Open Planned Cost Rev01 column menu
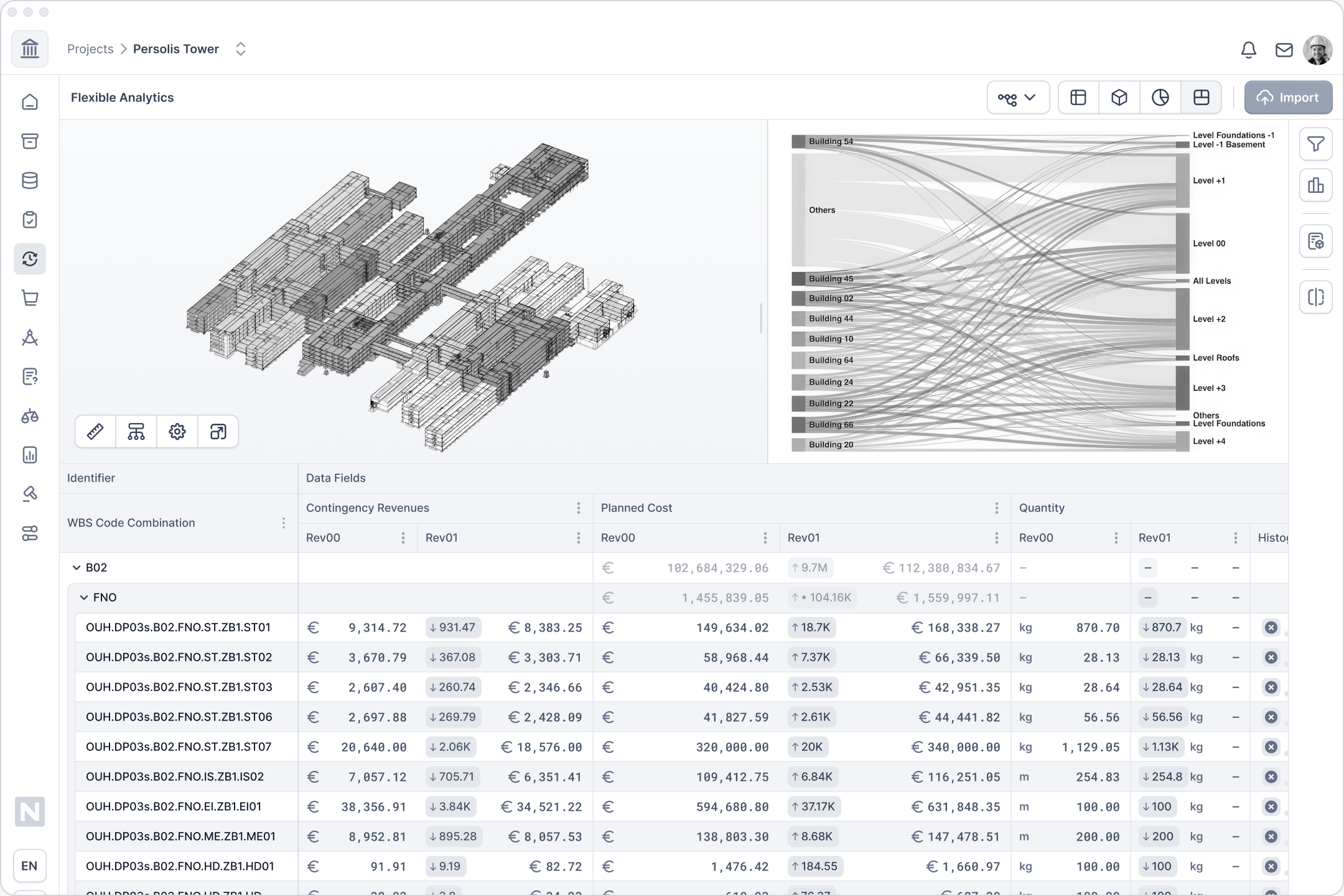The width and height of the screenshot is (1344, 896). pos(997,538)
